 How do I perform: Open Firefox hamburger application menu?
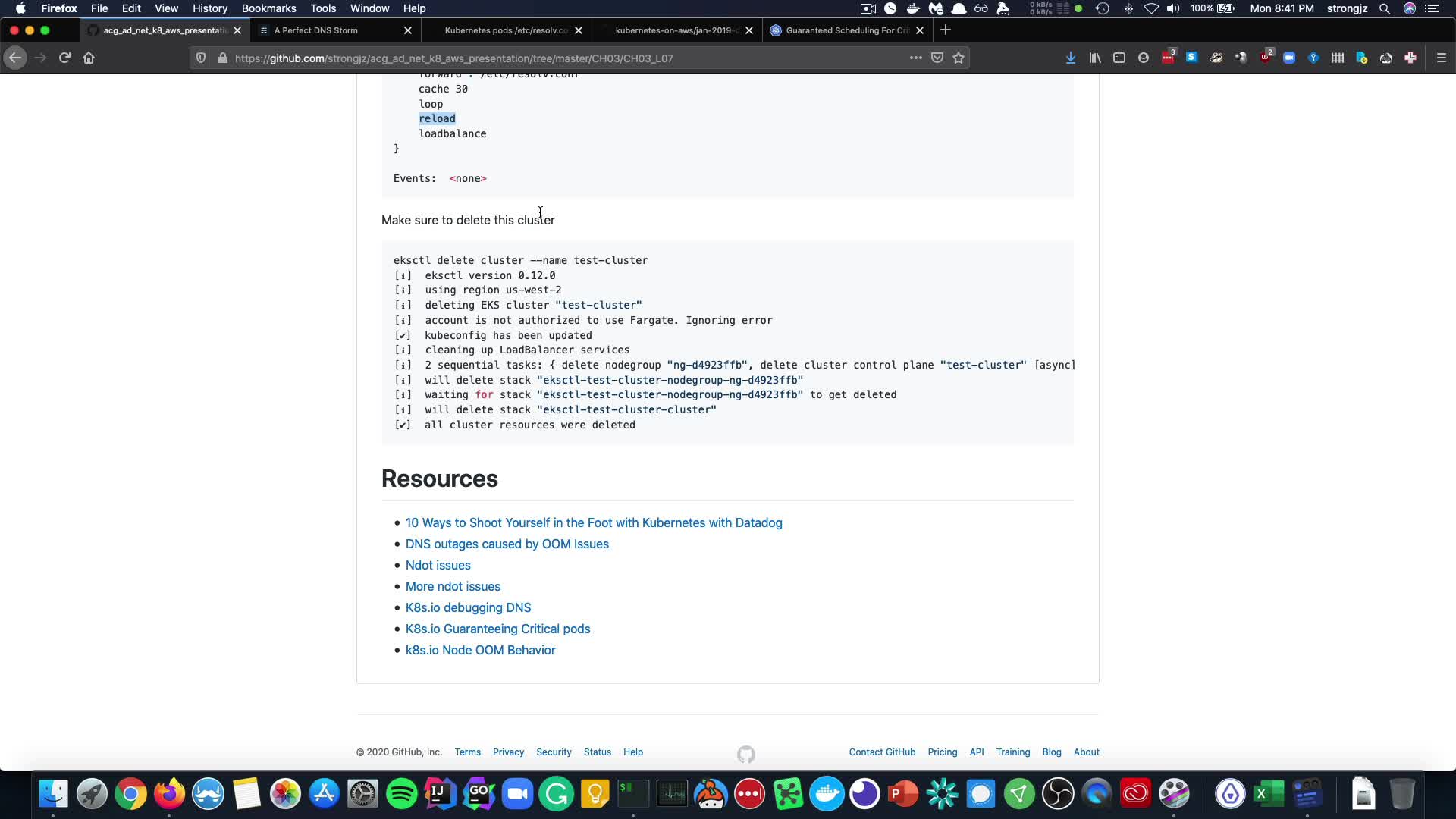click(x=1442, y=58)
